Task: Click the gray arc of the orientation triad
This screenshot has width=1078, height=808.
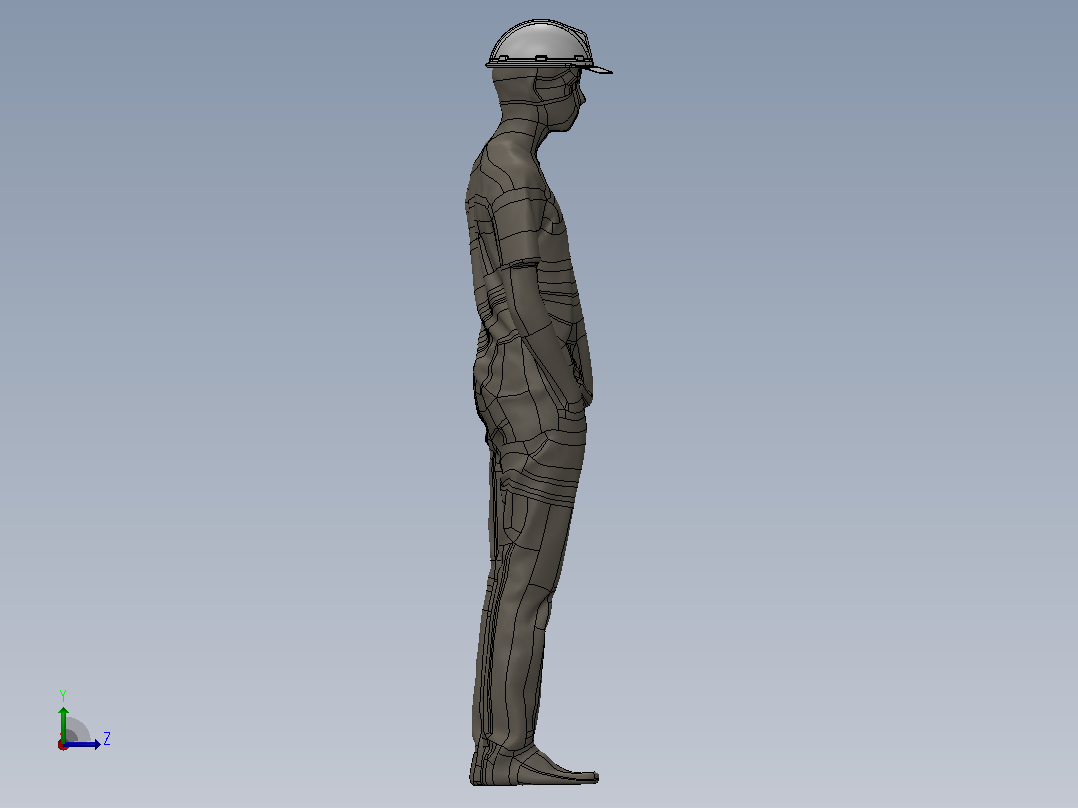Action: (x=78, y=730)
